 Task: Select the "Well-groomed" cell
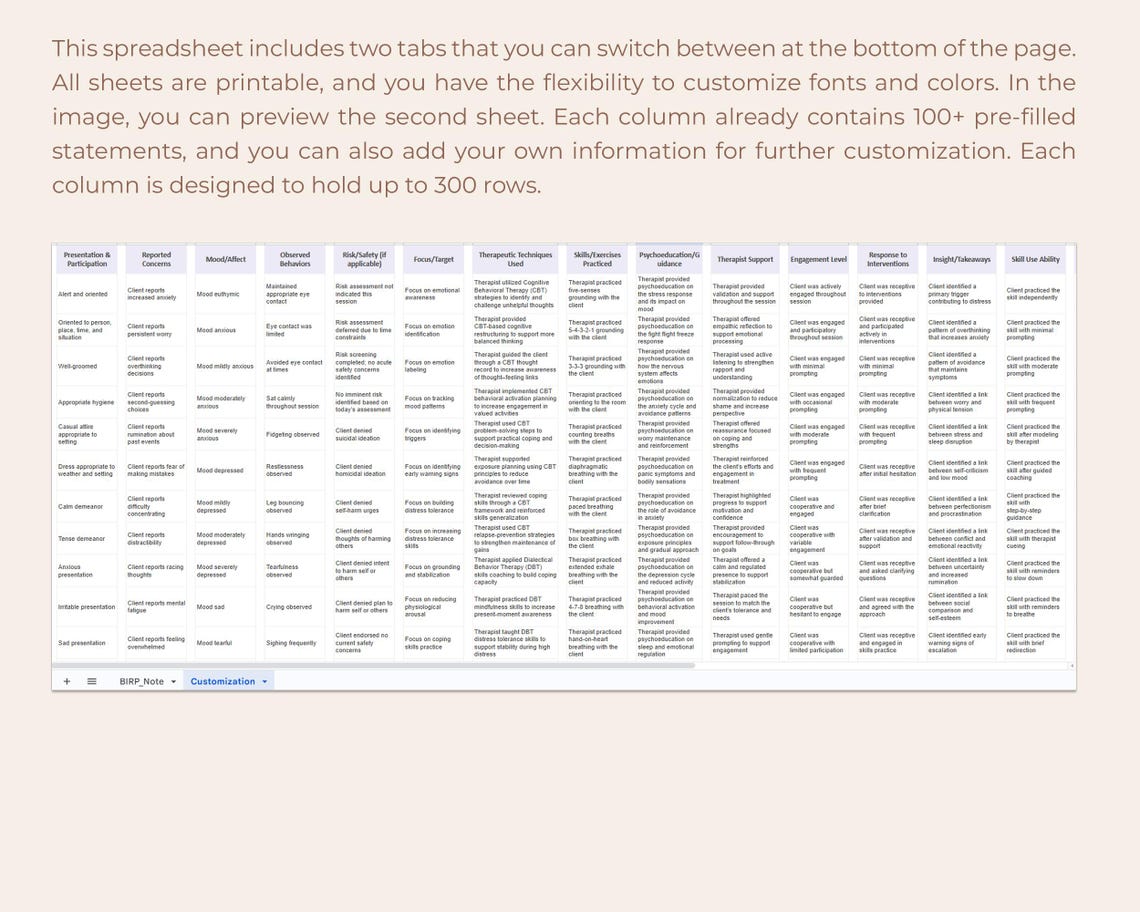[x=87, y=367]
